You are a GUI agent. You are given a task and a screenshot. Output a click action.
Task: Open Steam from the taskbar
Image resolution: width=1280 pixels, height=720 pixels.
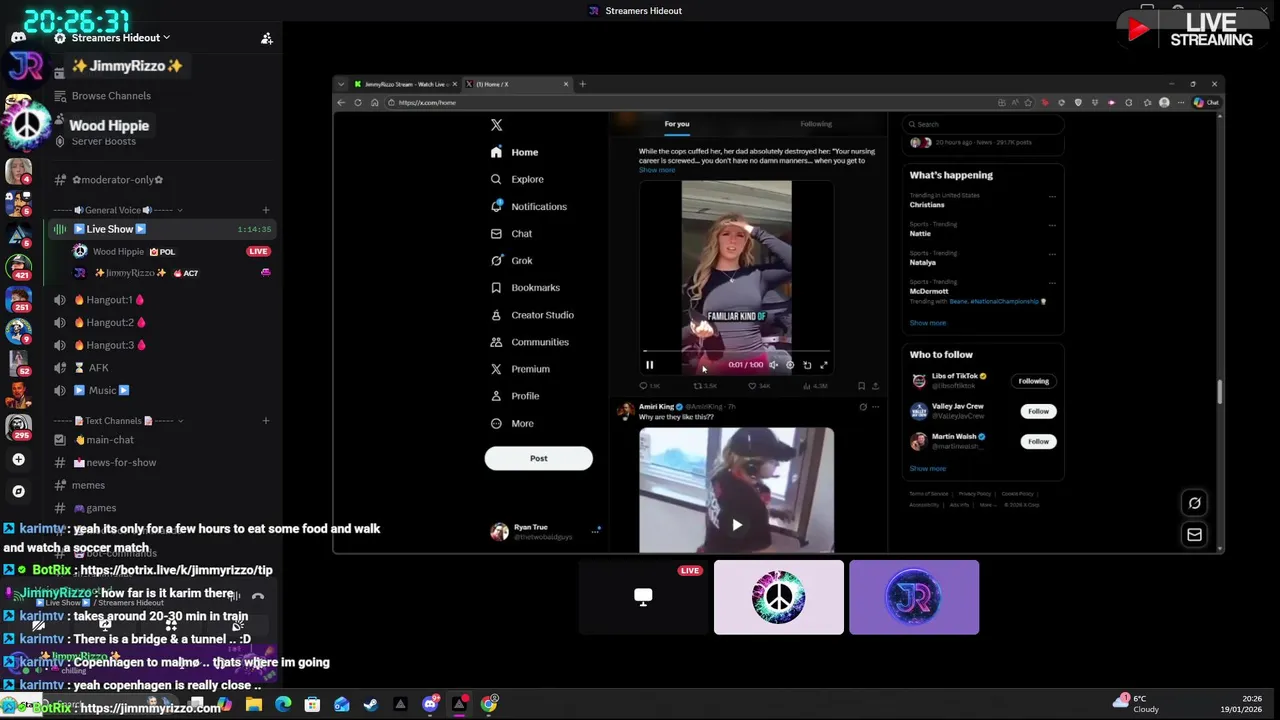click(x=371, y=704)
